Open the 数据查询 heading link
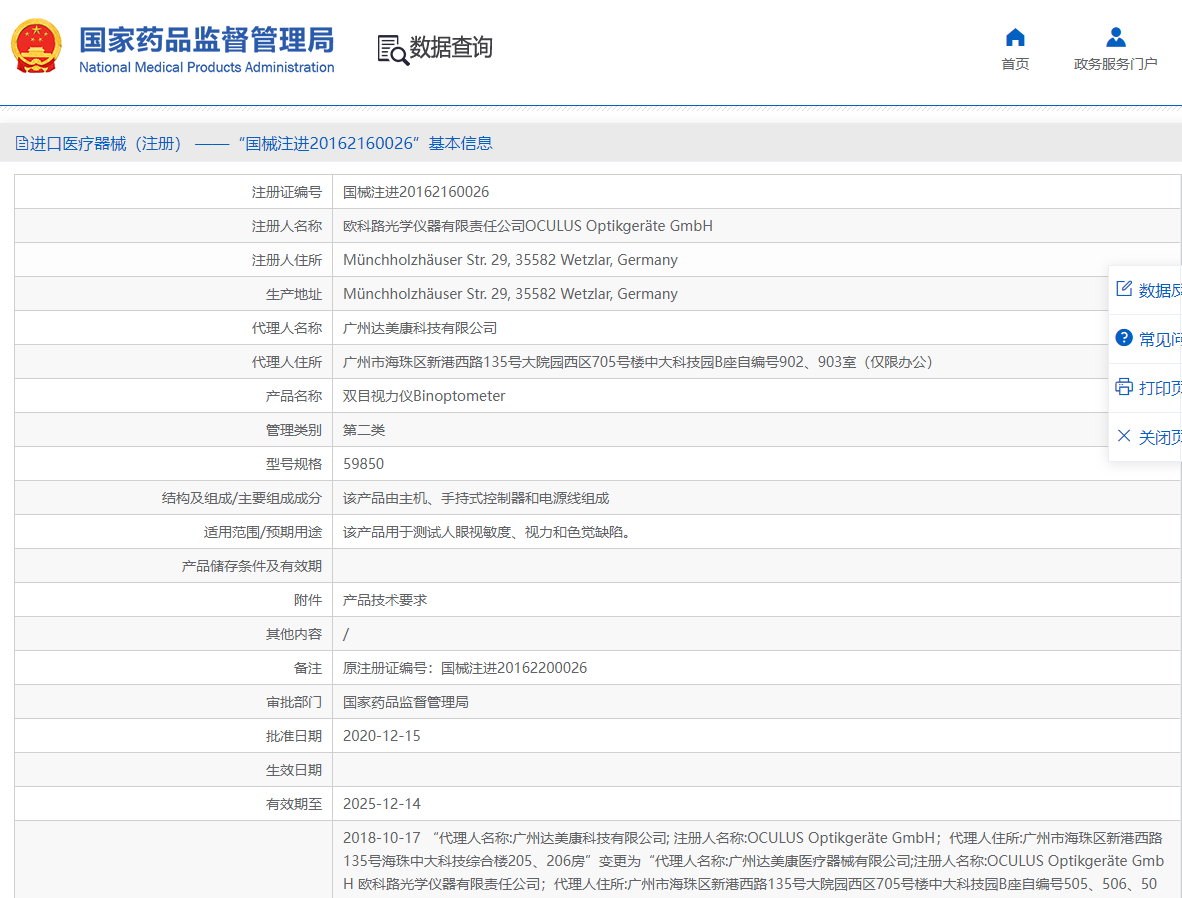 [x=451, y=48]
